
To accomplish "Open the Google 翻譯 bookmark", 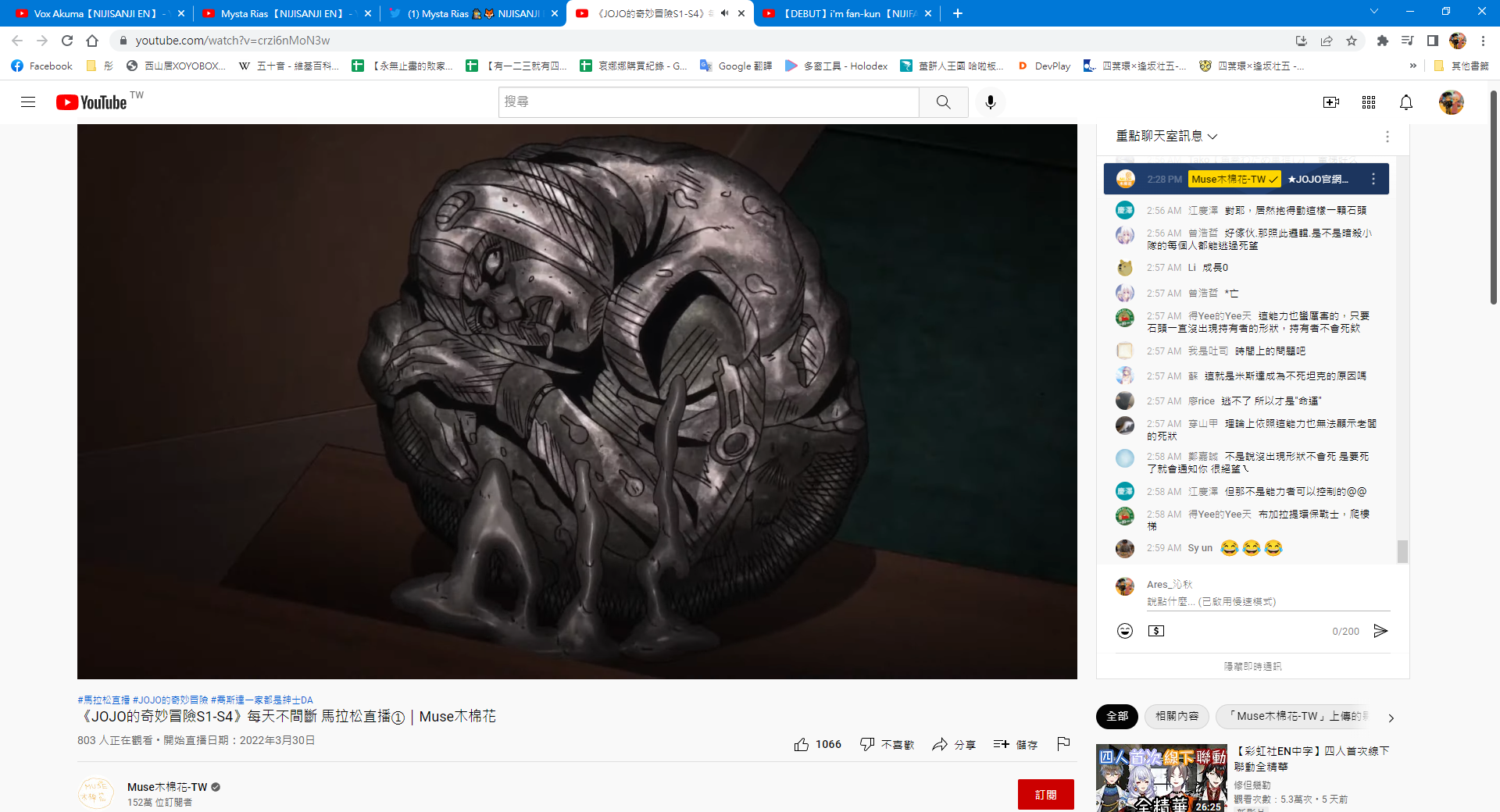I will [736, 66].
